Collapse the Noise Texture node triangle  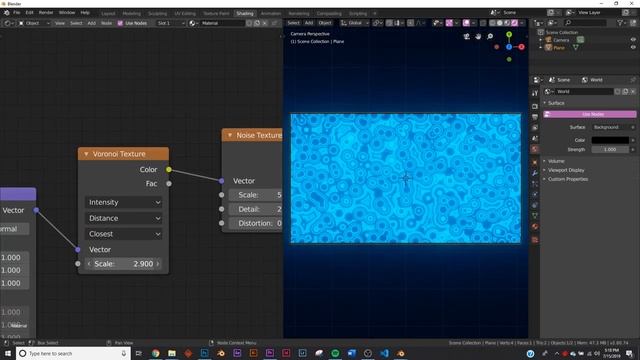(x=230, y=135)
